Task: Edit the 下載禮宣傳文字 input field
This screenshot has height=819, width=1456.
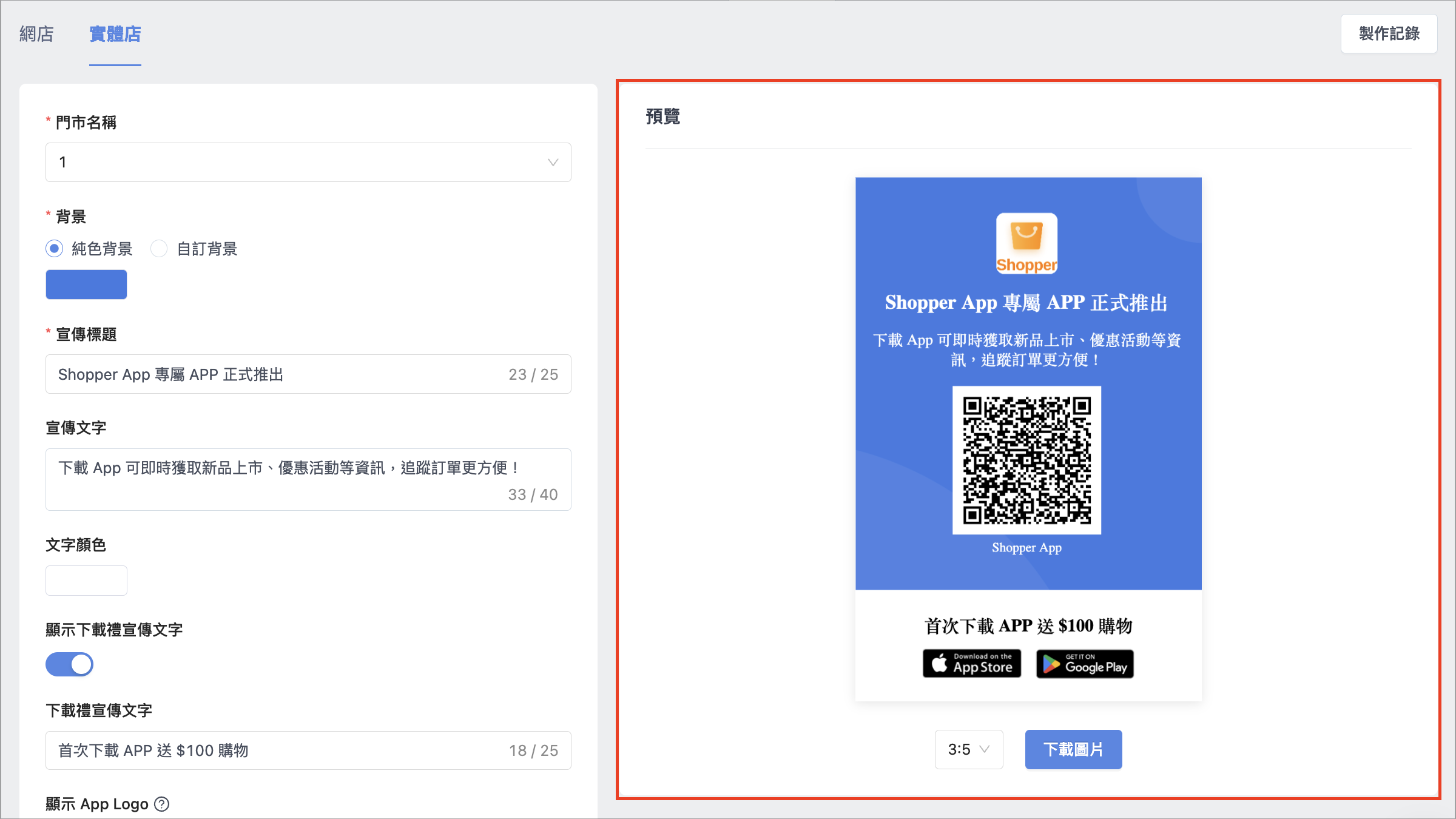Action: point(308,750)
